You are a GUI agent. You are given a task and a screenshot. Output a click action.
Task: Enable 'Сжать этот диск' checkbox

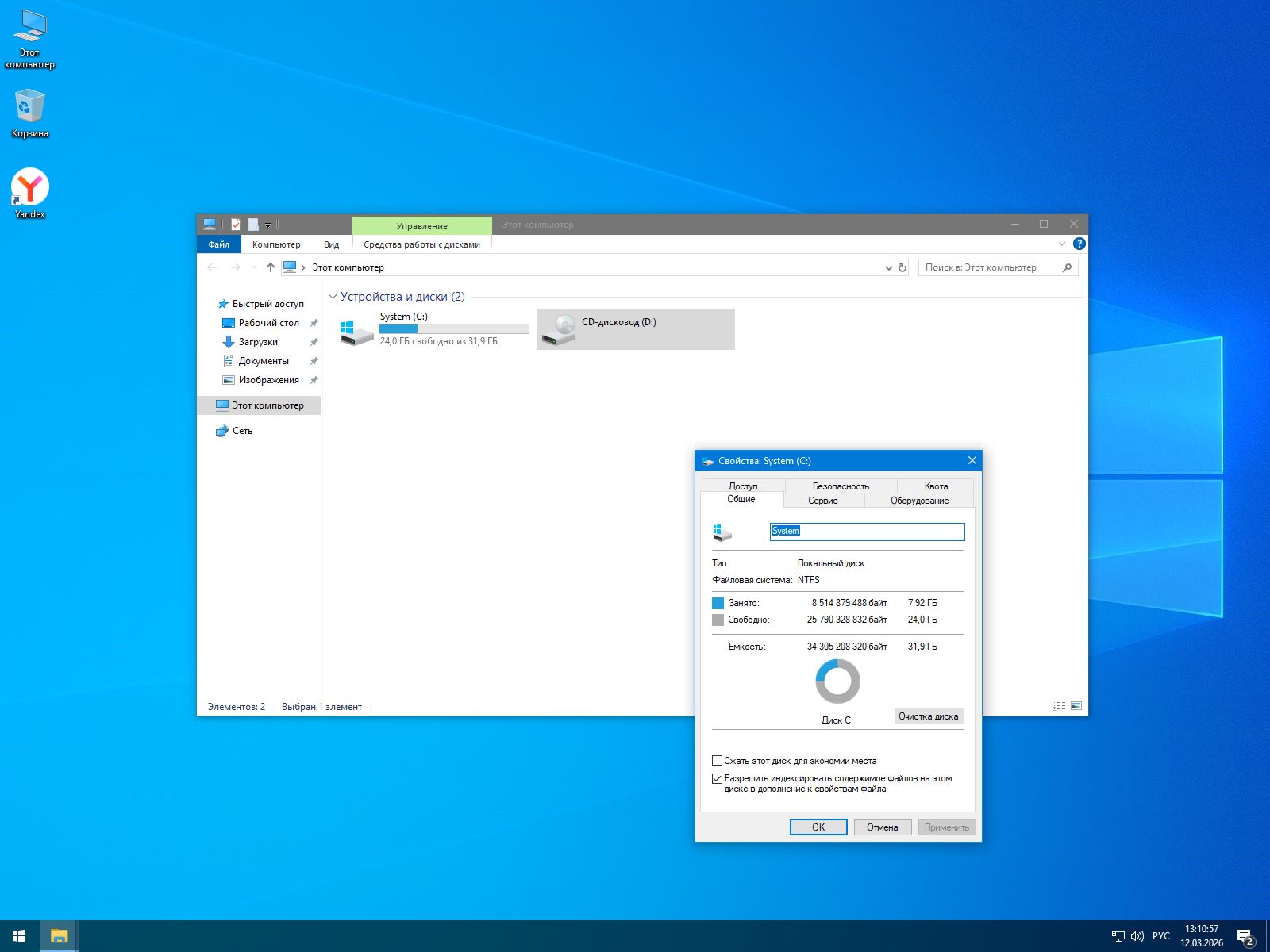coord(718,761)
